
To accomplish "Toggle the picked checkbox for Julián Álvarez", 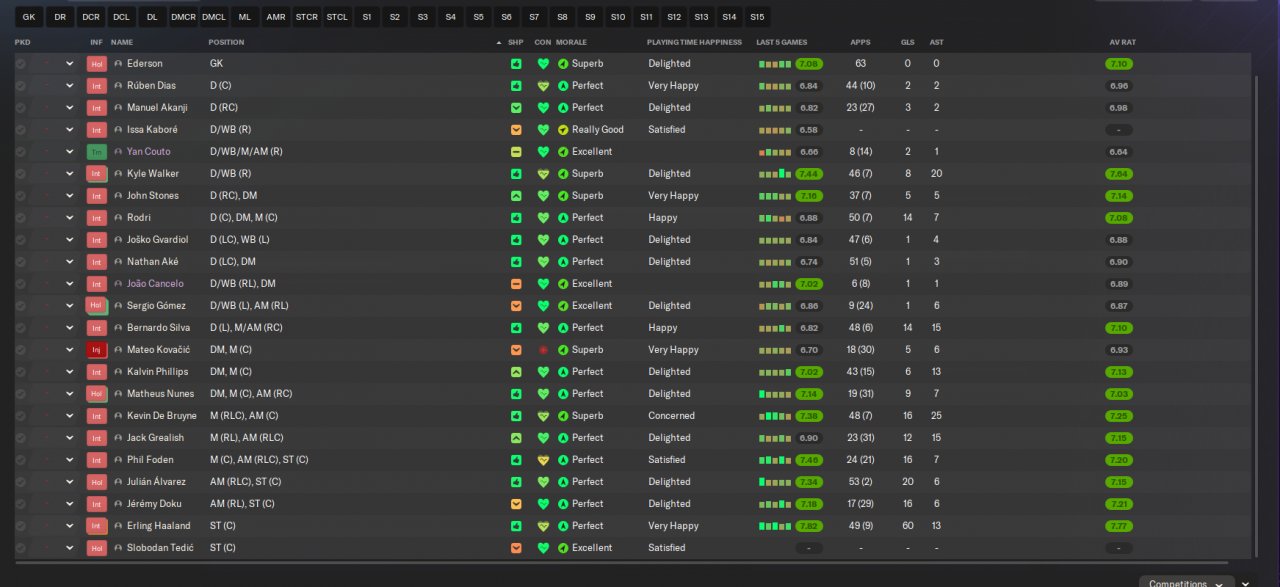I will (20, 482).
